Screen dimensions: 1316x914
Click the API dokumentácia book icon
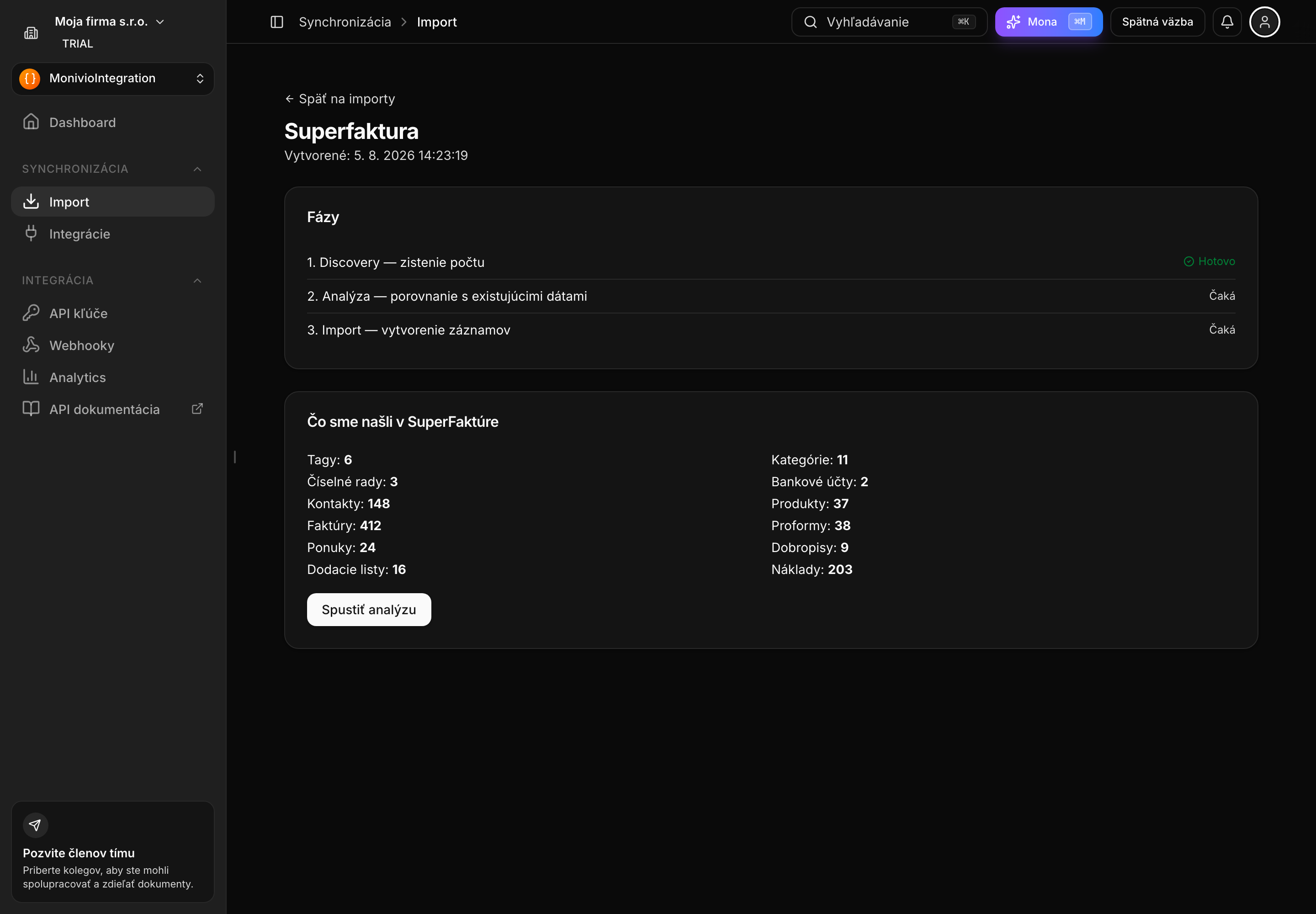(31, 409)
